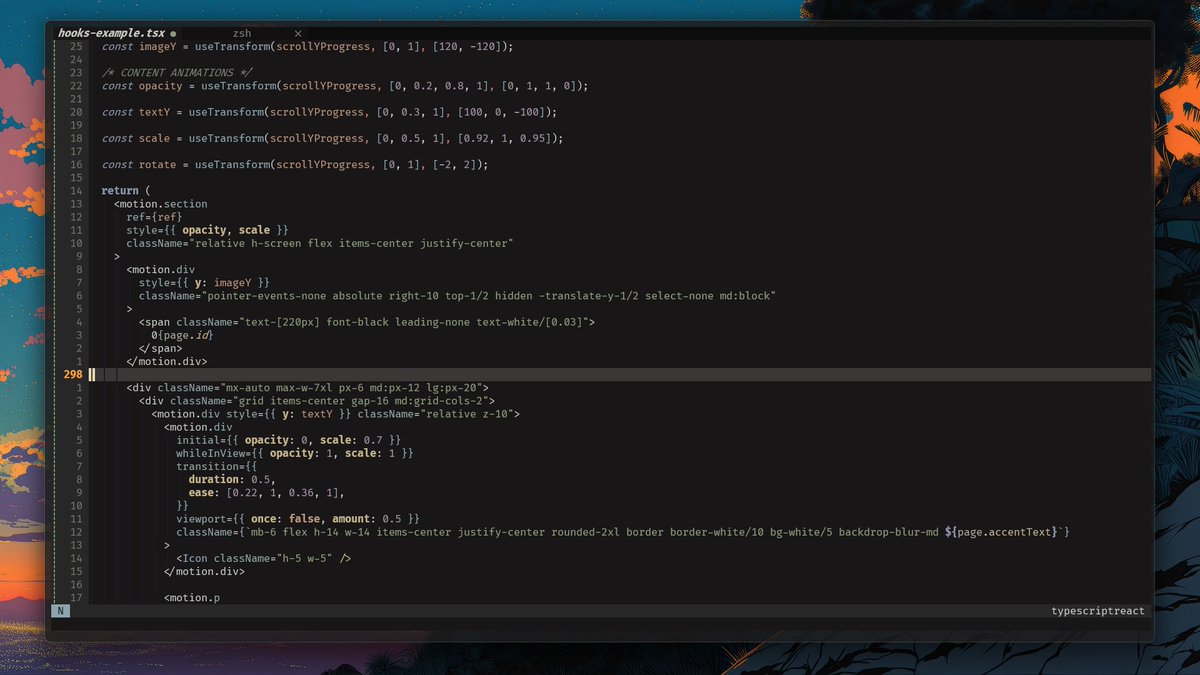Click the N mode indicator in statusline
The width and height of the screenshot is (1200, 675).
(x=60, y=610)
